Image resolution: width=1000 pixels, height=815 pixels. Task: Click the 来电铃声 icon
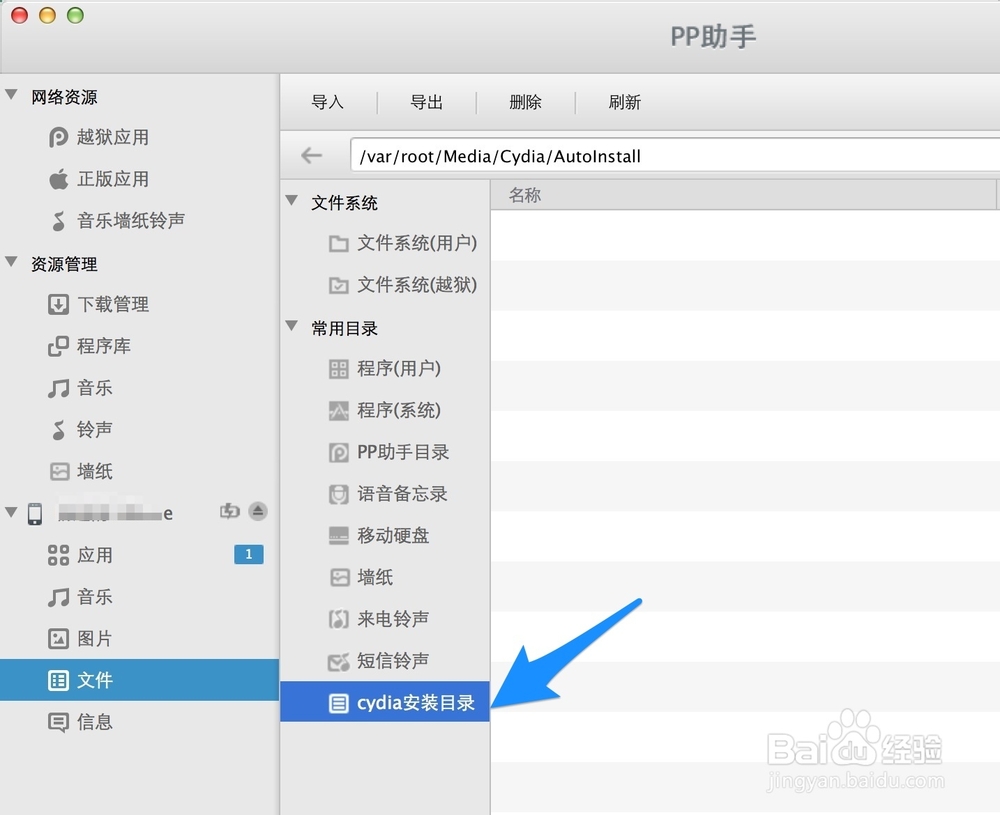tap(339, 619)
